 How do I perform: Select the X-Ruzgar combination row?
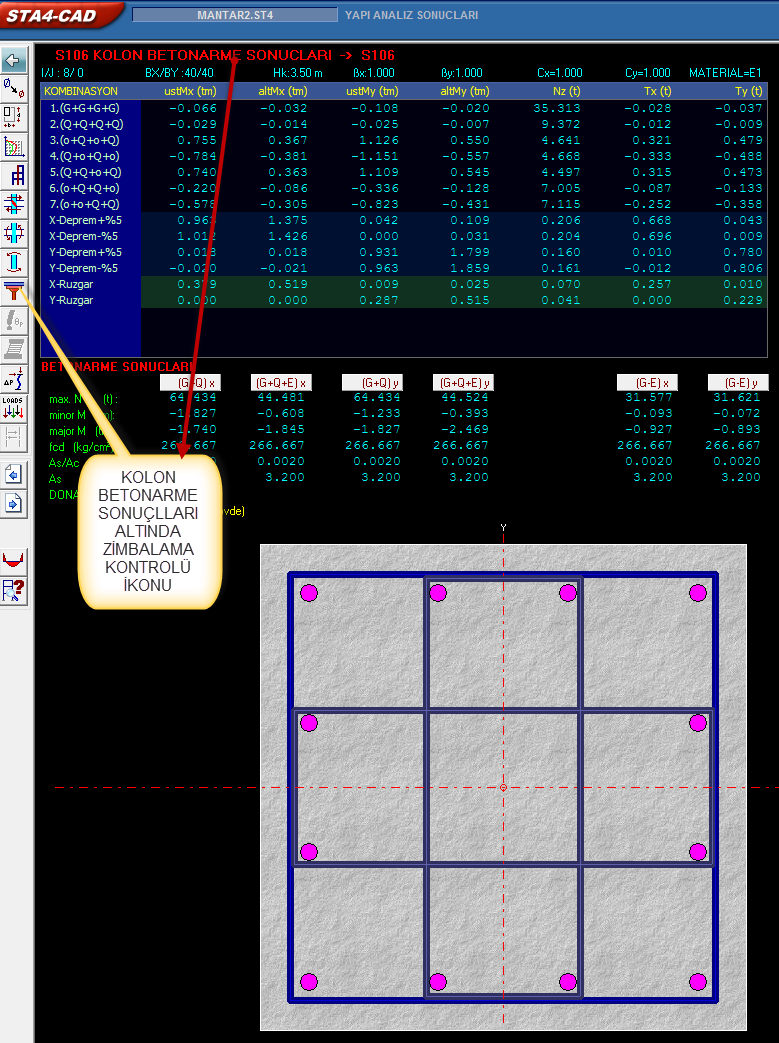[90, 284]
